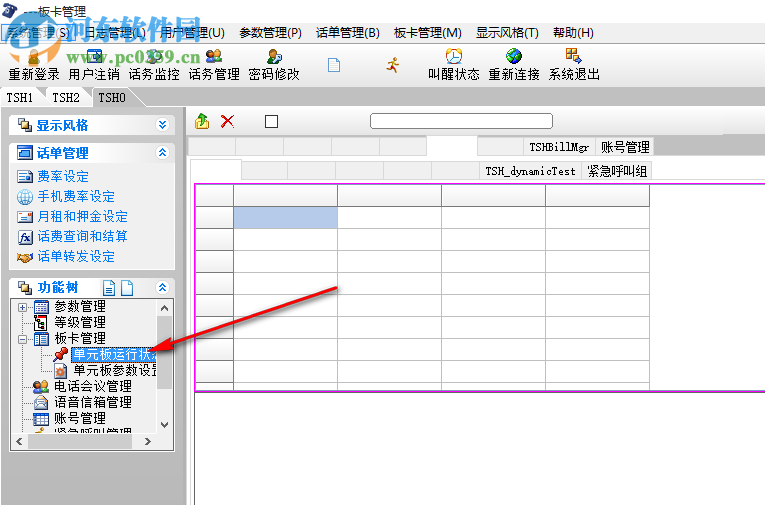Collapse the 功能树 panel chevron

[162, 287]
